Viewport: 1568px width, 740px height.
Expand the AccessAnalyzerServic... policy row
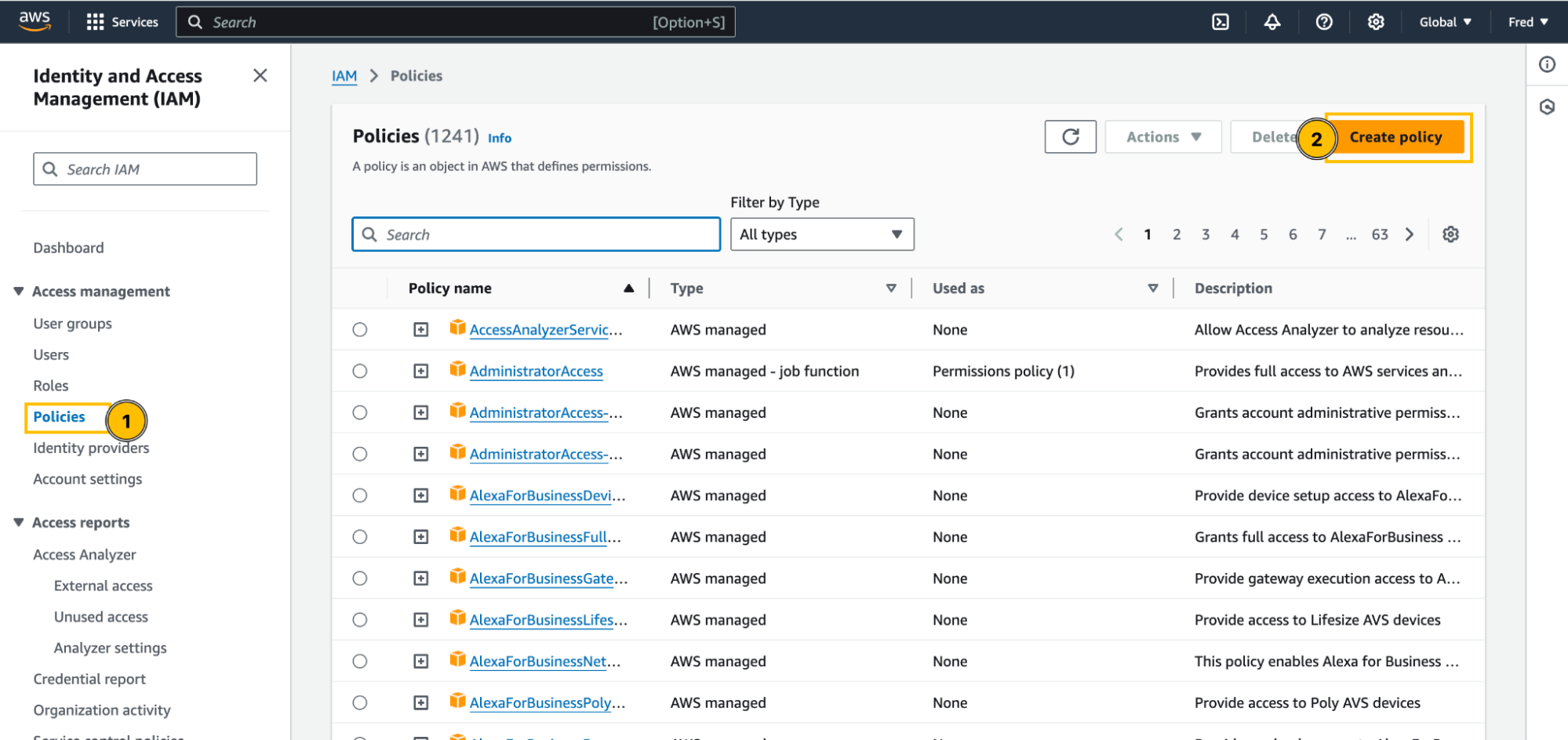click(421, 330)
